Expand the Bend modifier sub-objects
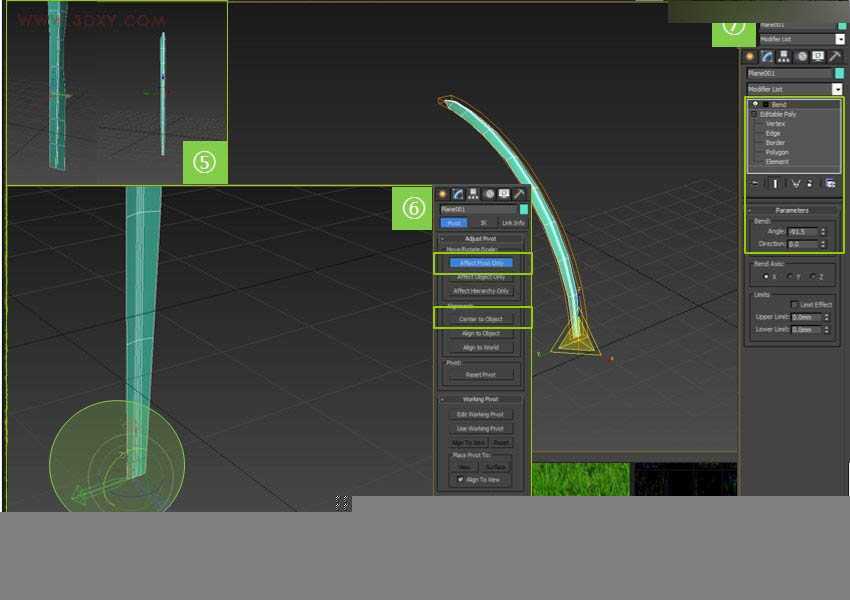850x600 pixels. click(765, 104)
